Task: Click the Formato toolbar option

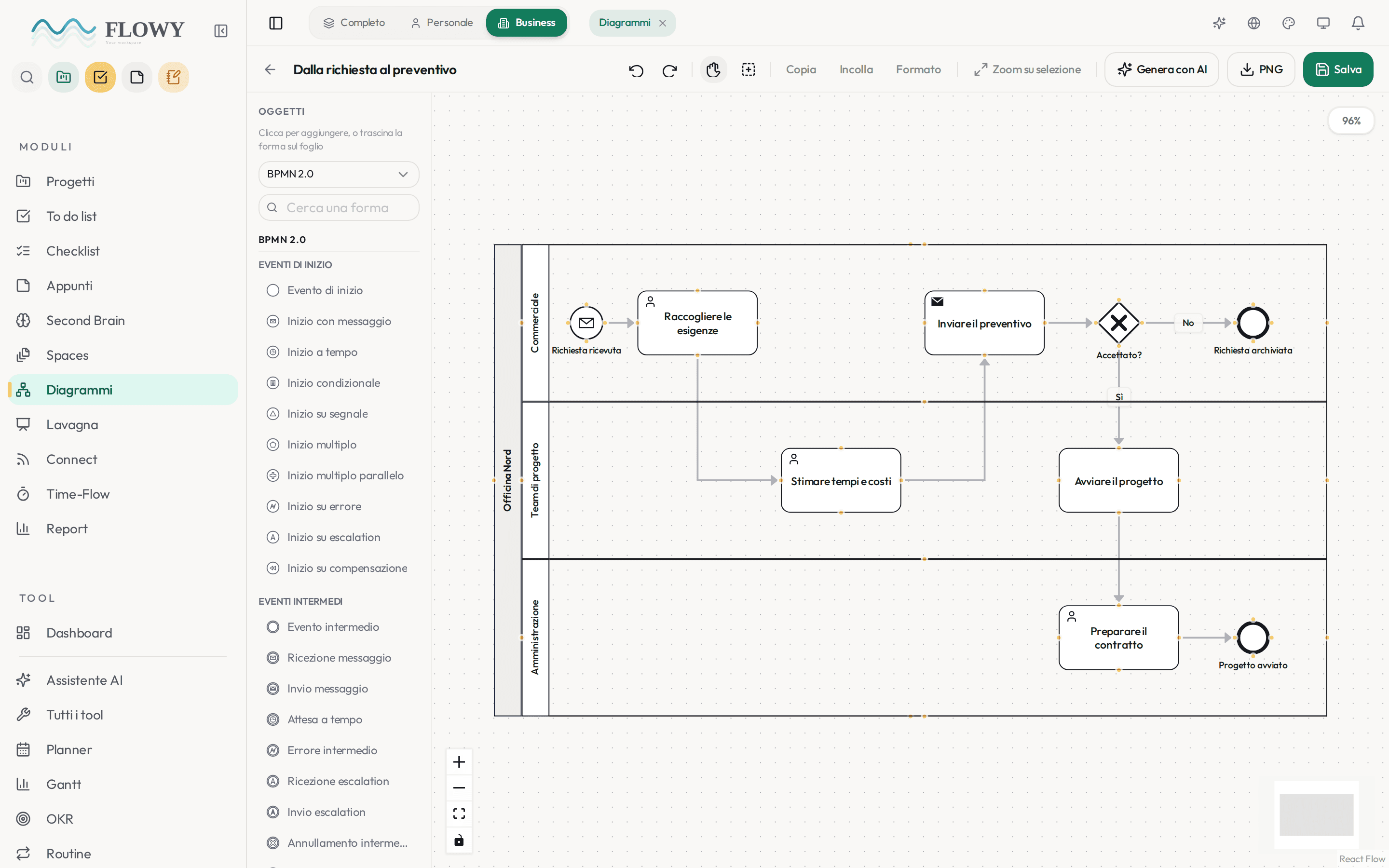Action: [x=918, y=69]
